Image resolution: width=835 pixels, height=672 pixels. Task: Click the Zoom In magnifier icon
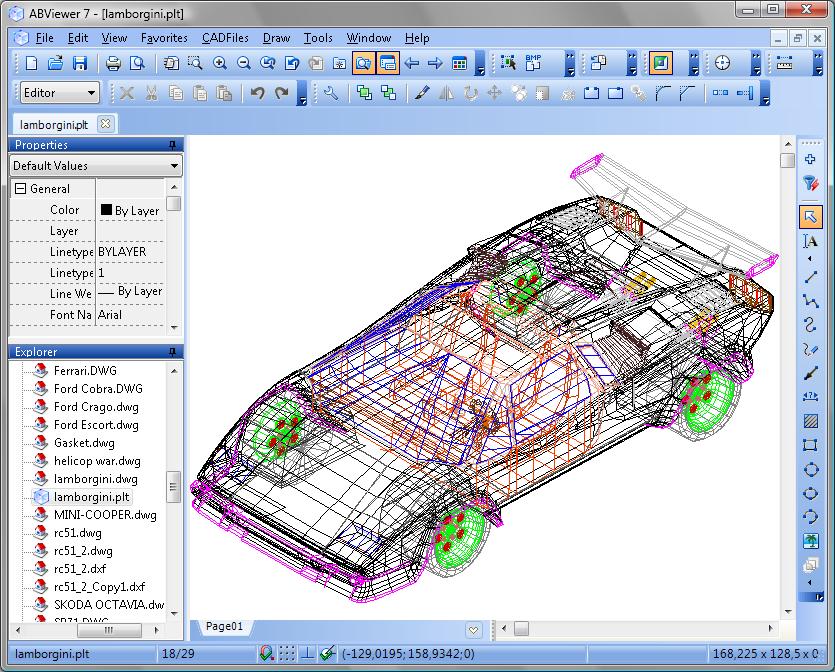[219, 63]
